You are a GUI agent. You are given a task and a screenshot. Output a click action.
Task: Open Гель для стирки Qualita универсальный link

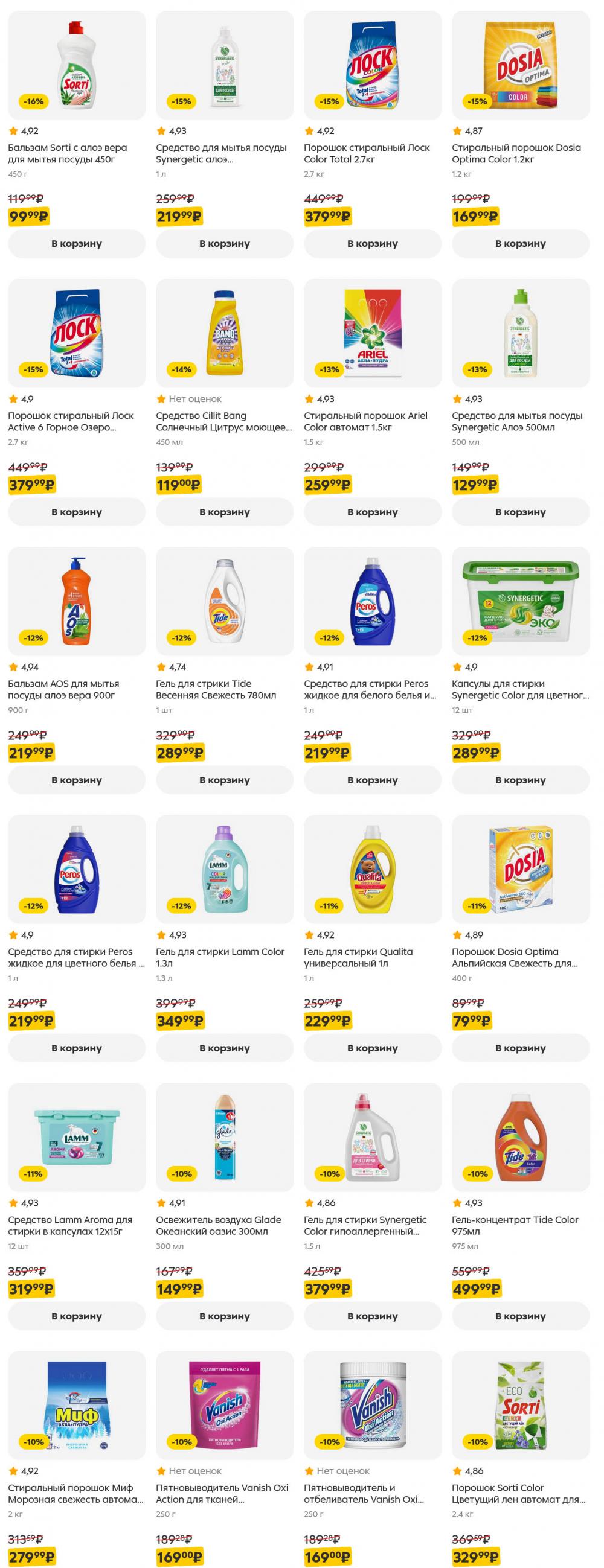point(358,957)
